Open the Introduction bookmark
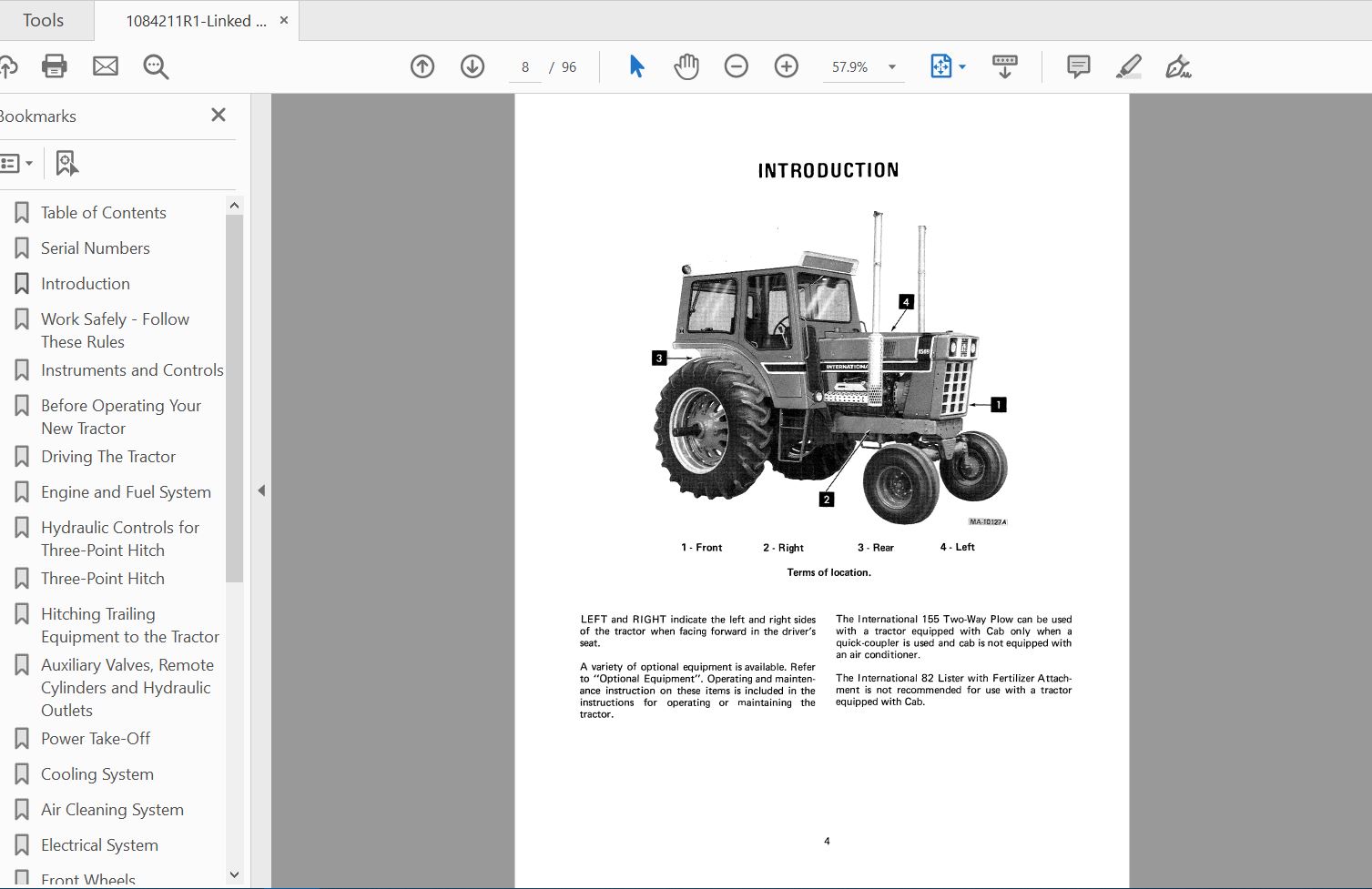This screenshot has width=1372, height=889. [85, 283]
